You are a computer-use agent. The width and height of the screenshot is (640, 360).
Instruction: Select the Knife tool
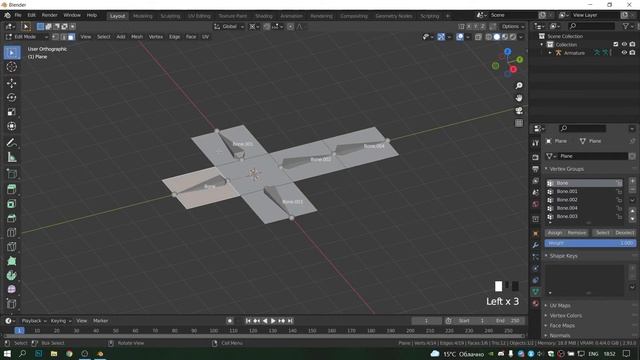pyautogui.click(x=11, y=247)
